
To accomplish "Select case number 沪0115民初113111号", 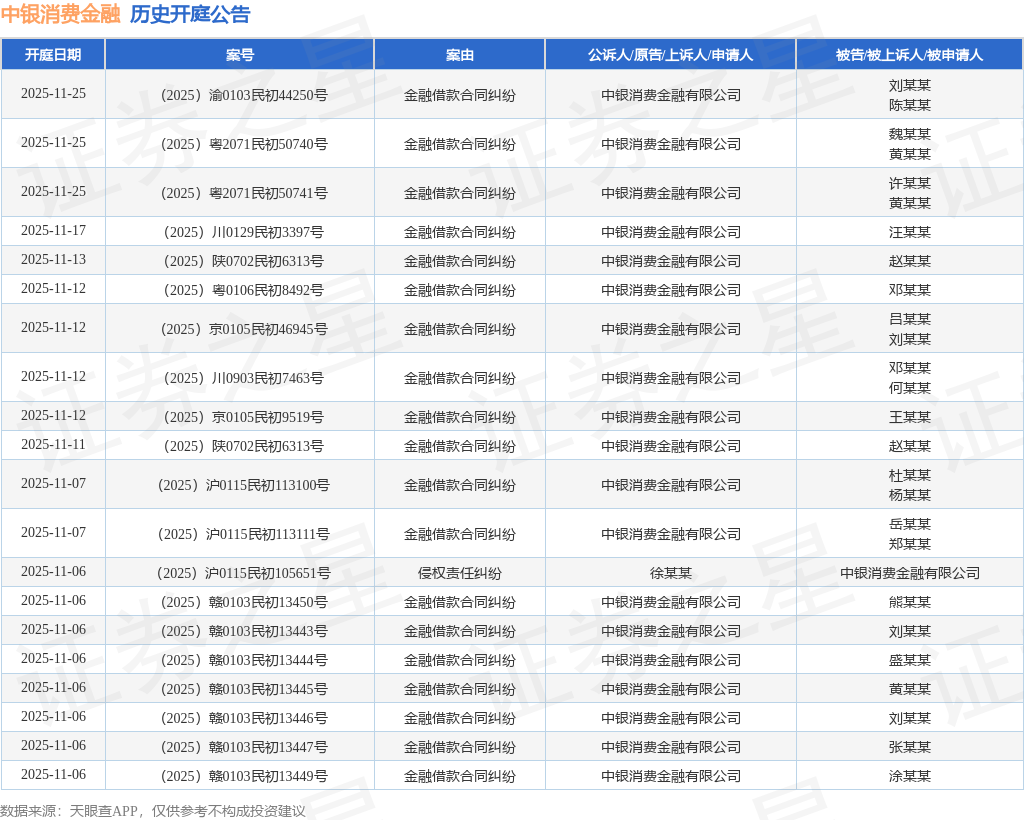I will 244,534.
